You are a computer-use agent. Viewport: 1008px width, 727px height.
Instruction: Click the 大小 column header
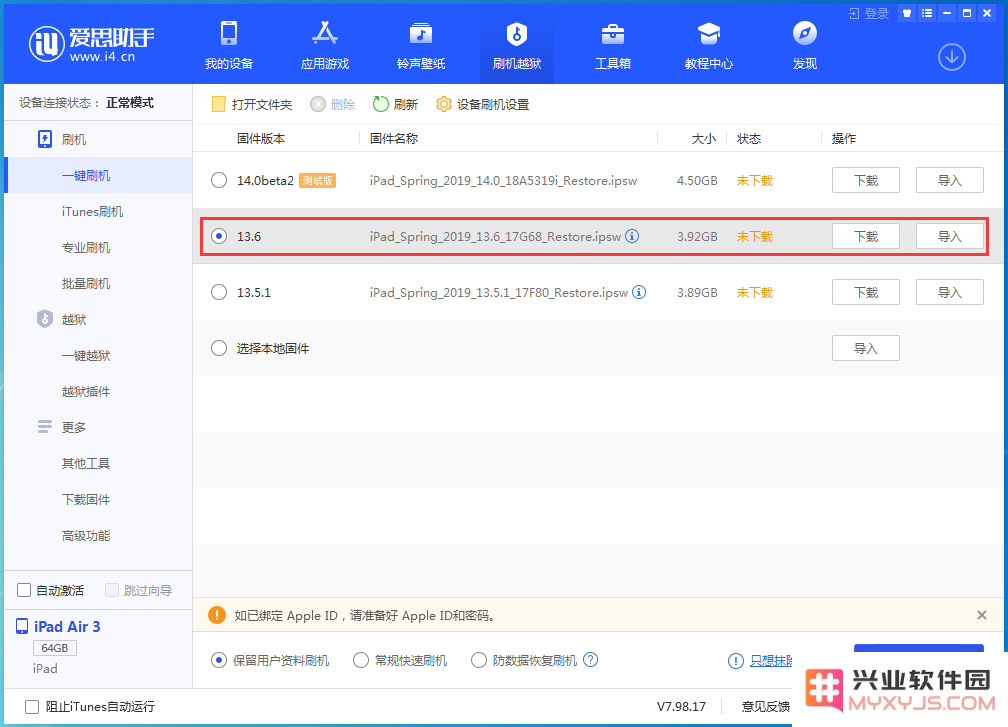coord(703,138)
